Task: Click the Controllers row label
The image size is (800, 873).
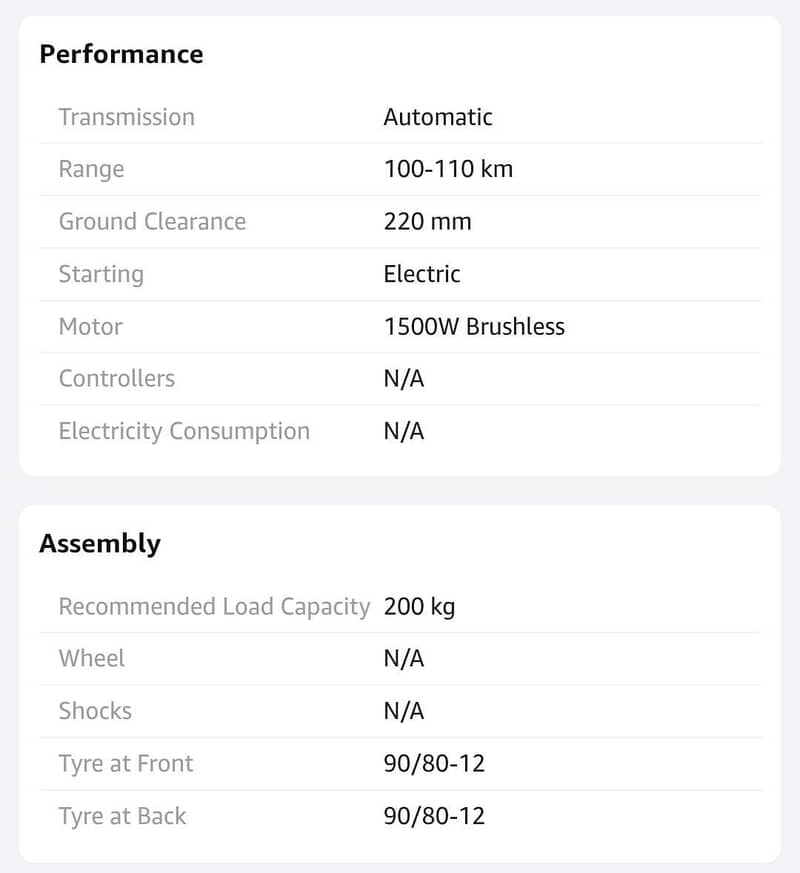Action: coord(117,379)
